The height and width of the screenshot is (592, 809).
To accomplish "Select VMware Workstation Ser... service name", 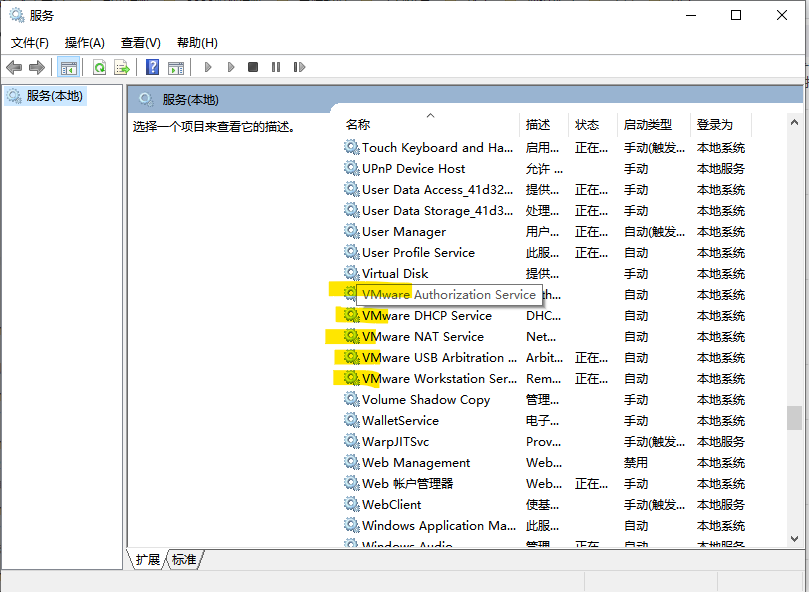I will point(439,379).
